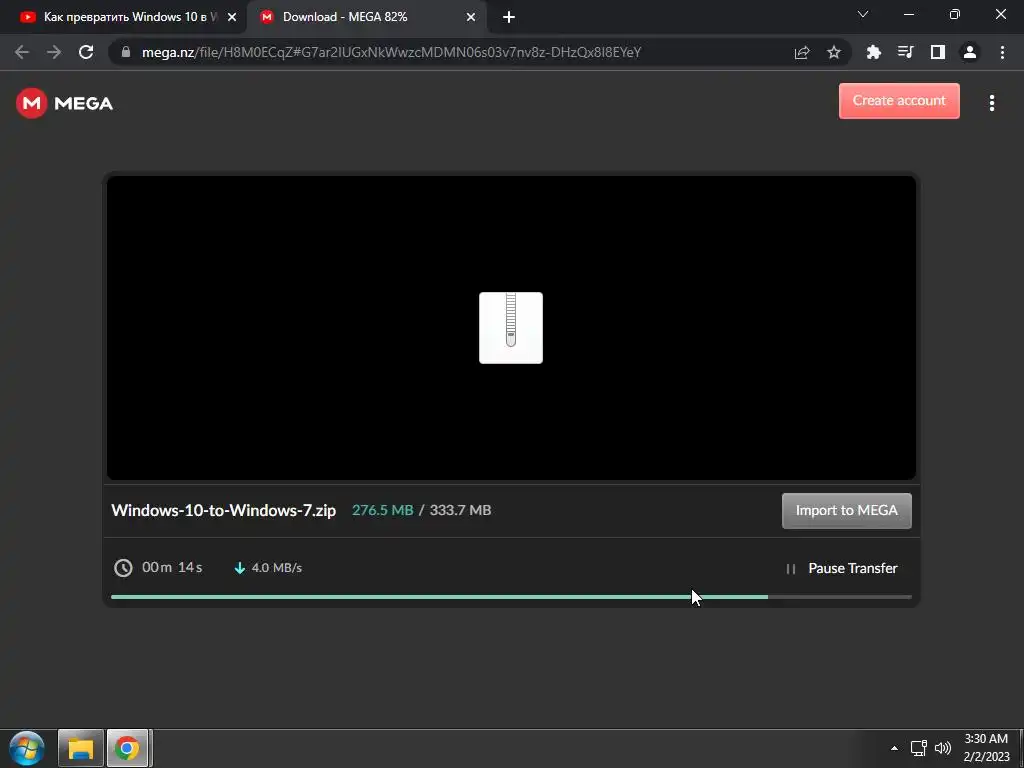This screenshot has width=1024, height=768.
Task: Open Chrome extensions puzzle icon
Action: pyautogui.click(x=873, y=52)
